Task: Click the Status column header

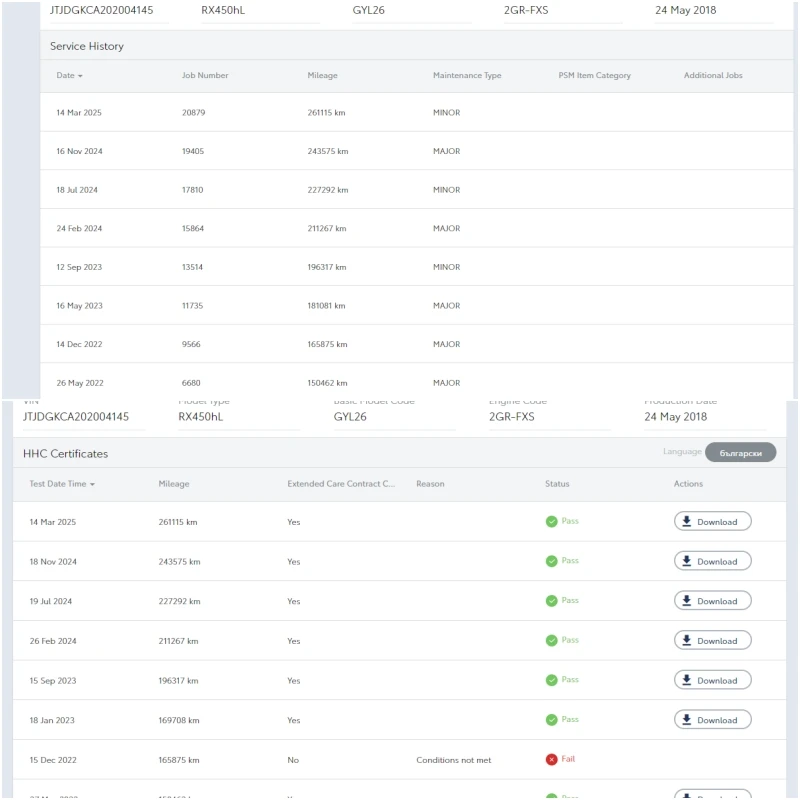Action: (x=557, y=484)
